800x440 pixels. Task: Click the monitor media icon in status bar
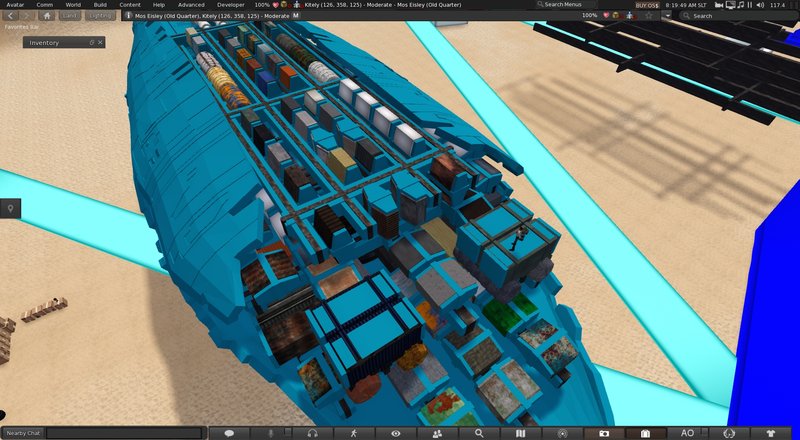[731, 5]
